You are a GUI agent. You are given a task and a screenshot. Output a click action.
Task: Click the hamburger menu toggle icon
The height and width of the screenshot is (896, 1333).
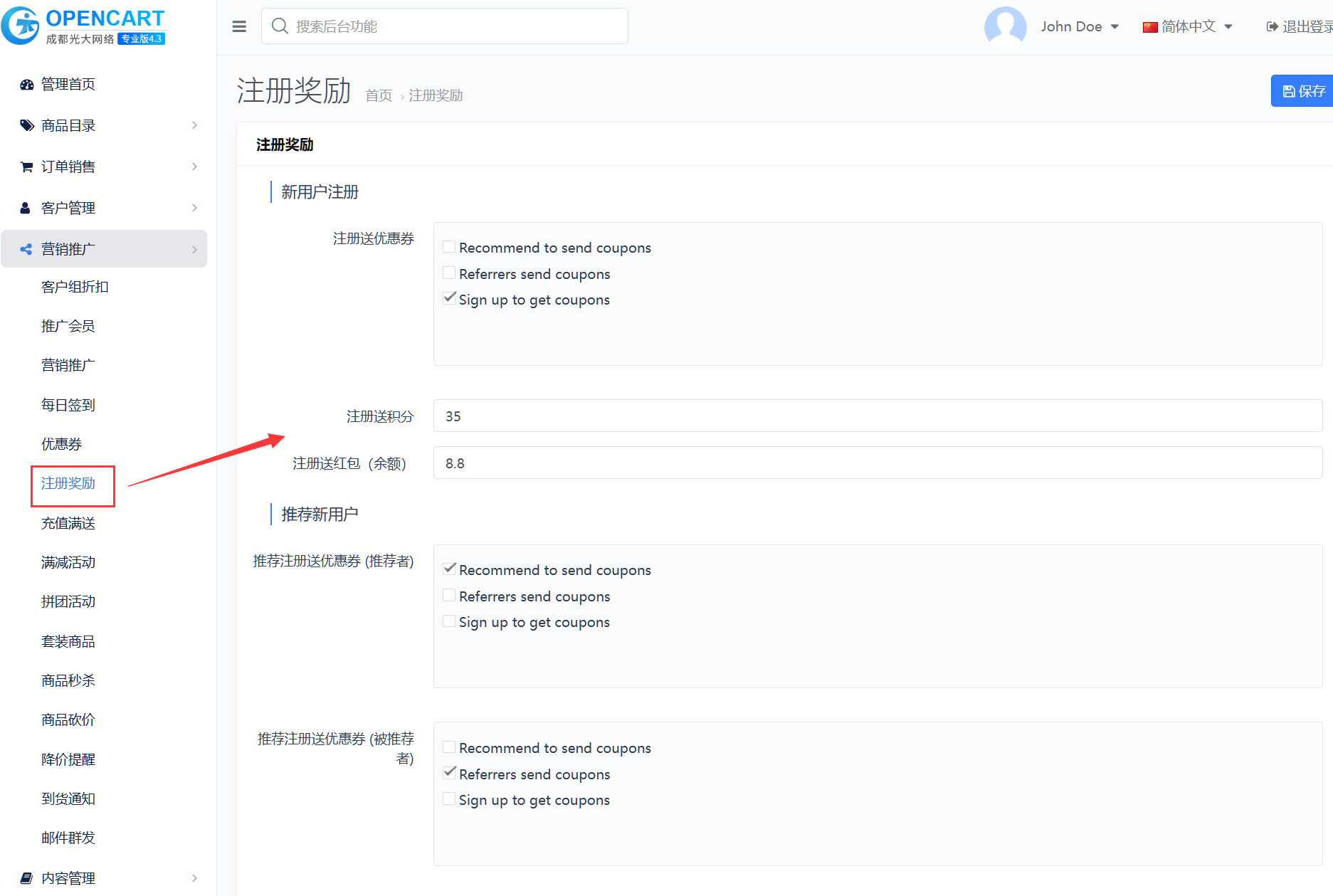[239, 26]
